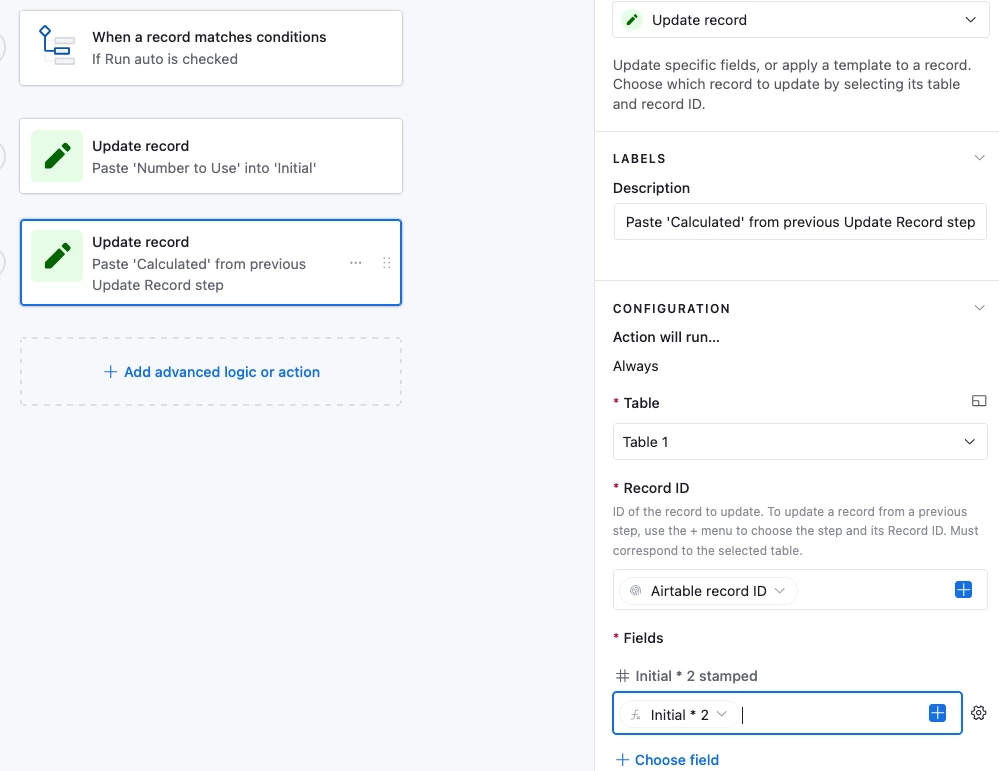Click the plus button in Initial * 2 field
The height and width of the screenshot is (771, 999).
(x=937, y=713)
